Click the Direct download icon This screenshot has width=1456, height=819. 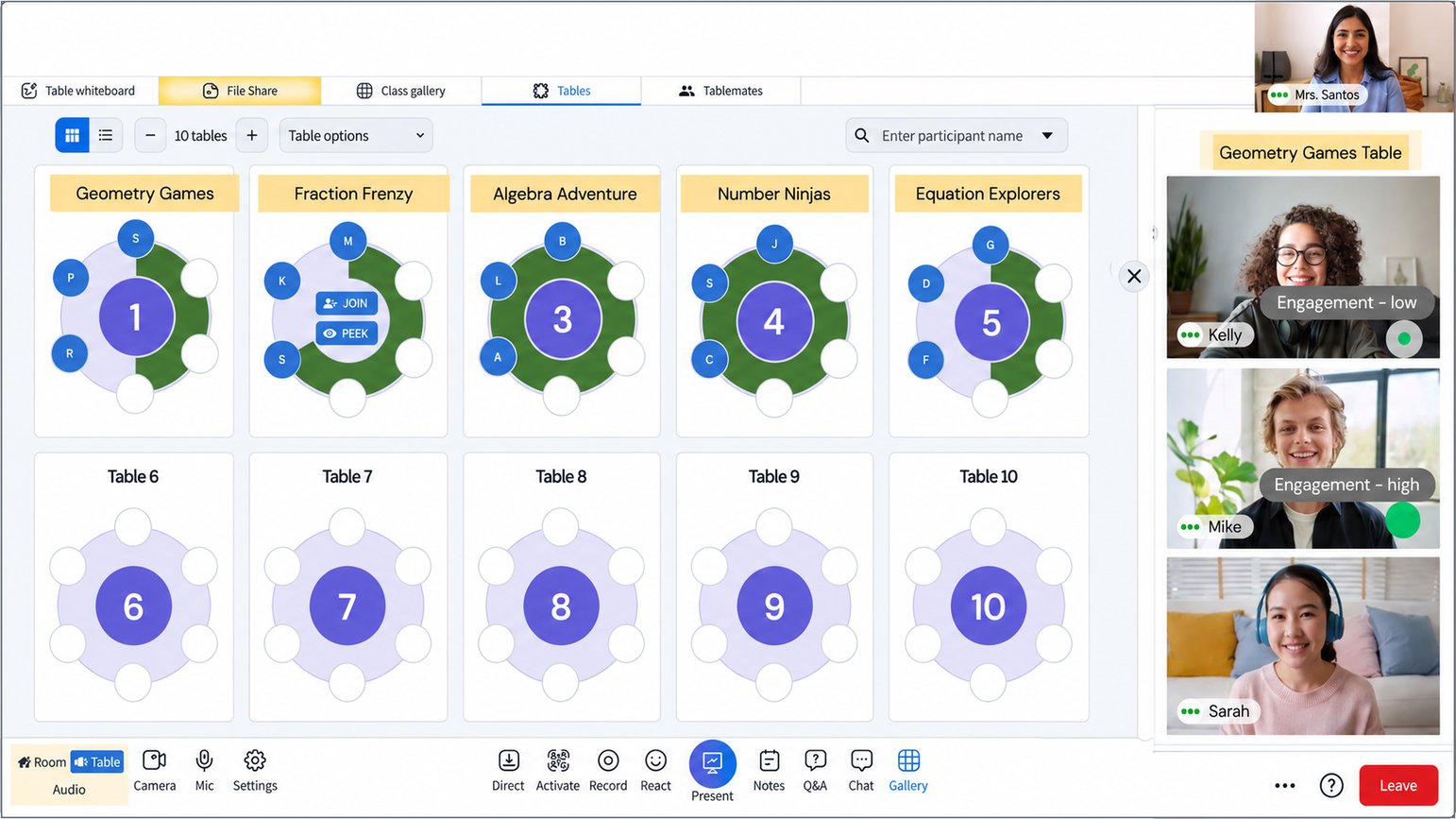[x=508, y=760]
